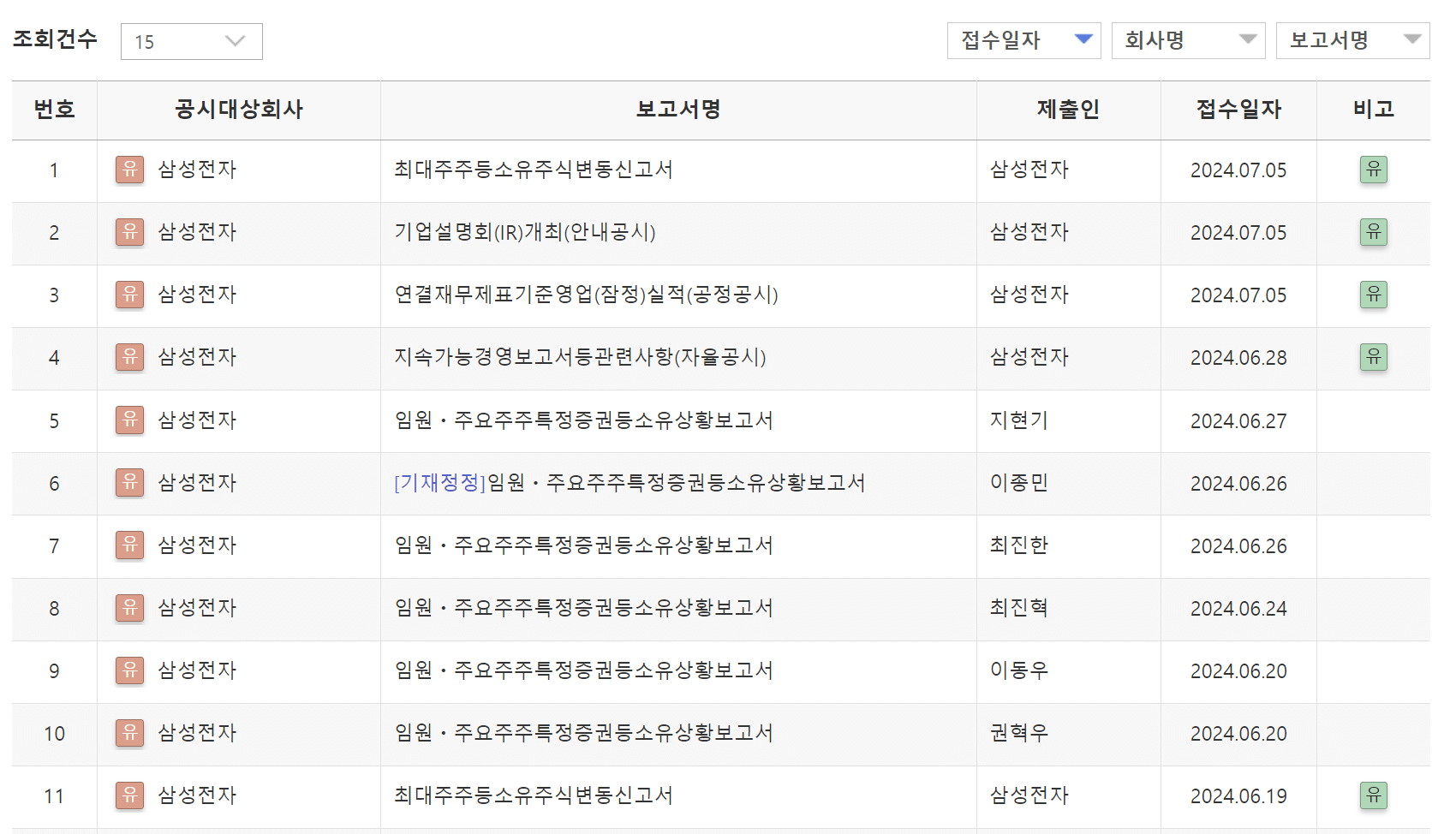Open the [기재정정] corrected report link
1456x834 pixels.
[438, 483]
